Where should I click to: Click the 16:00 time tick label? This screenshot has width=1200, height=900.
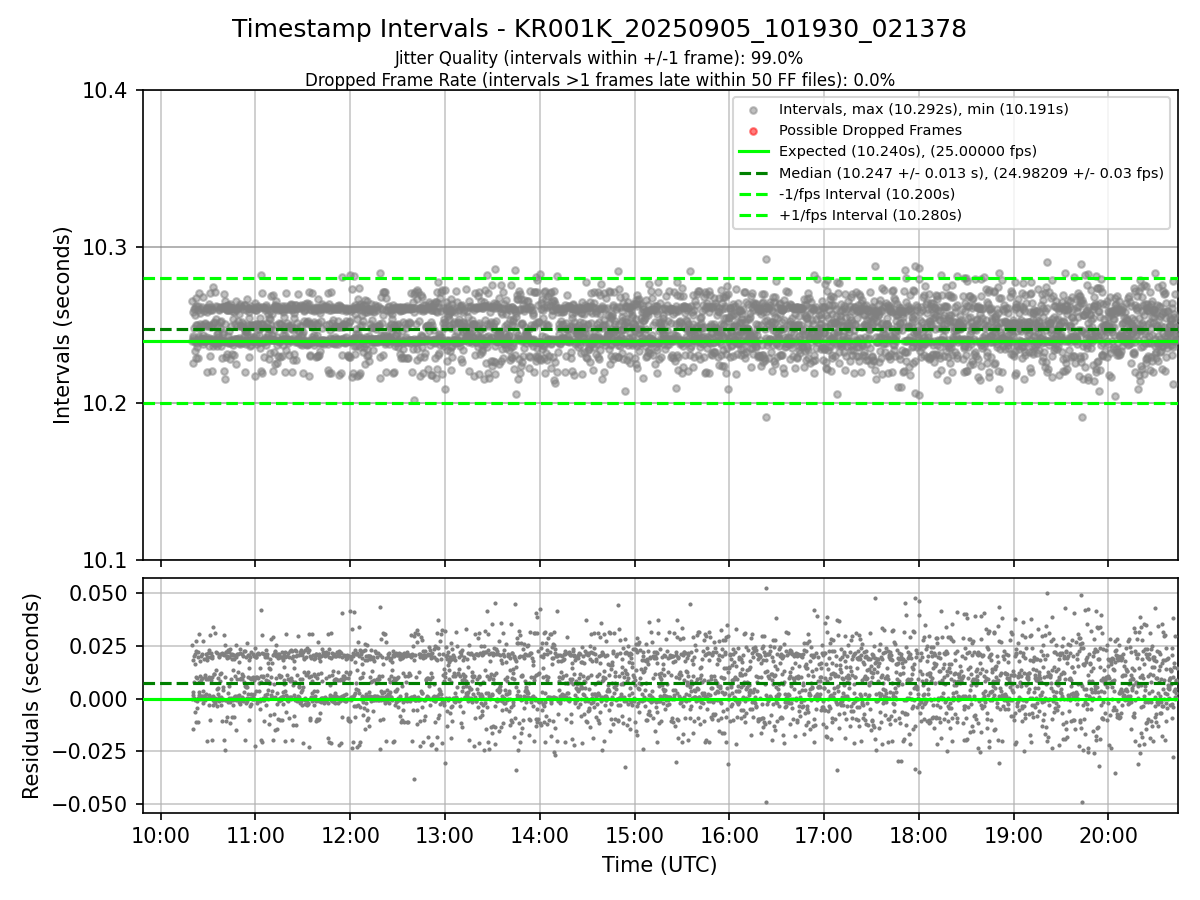(729, 836)
